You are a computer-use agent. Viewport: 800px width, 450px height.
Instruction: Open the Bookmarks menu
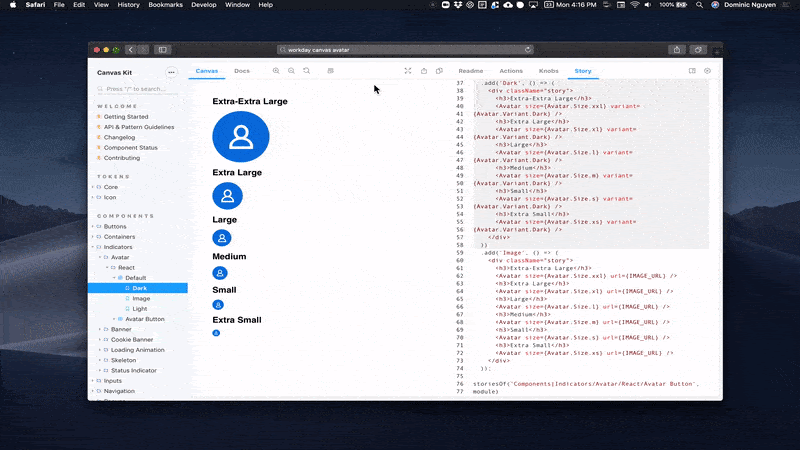tap(165, 5)
